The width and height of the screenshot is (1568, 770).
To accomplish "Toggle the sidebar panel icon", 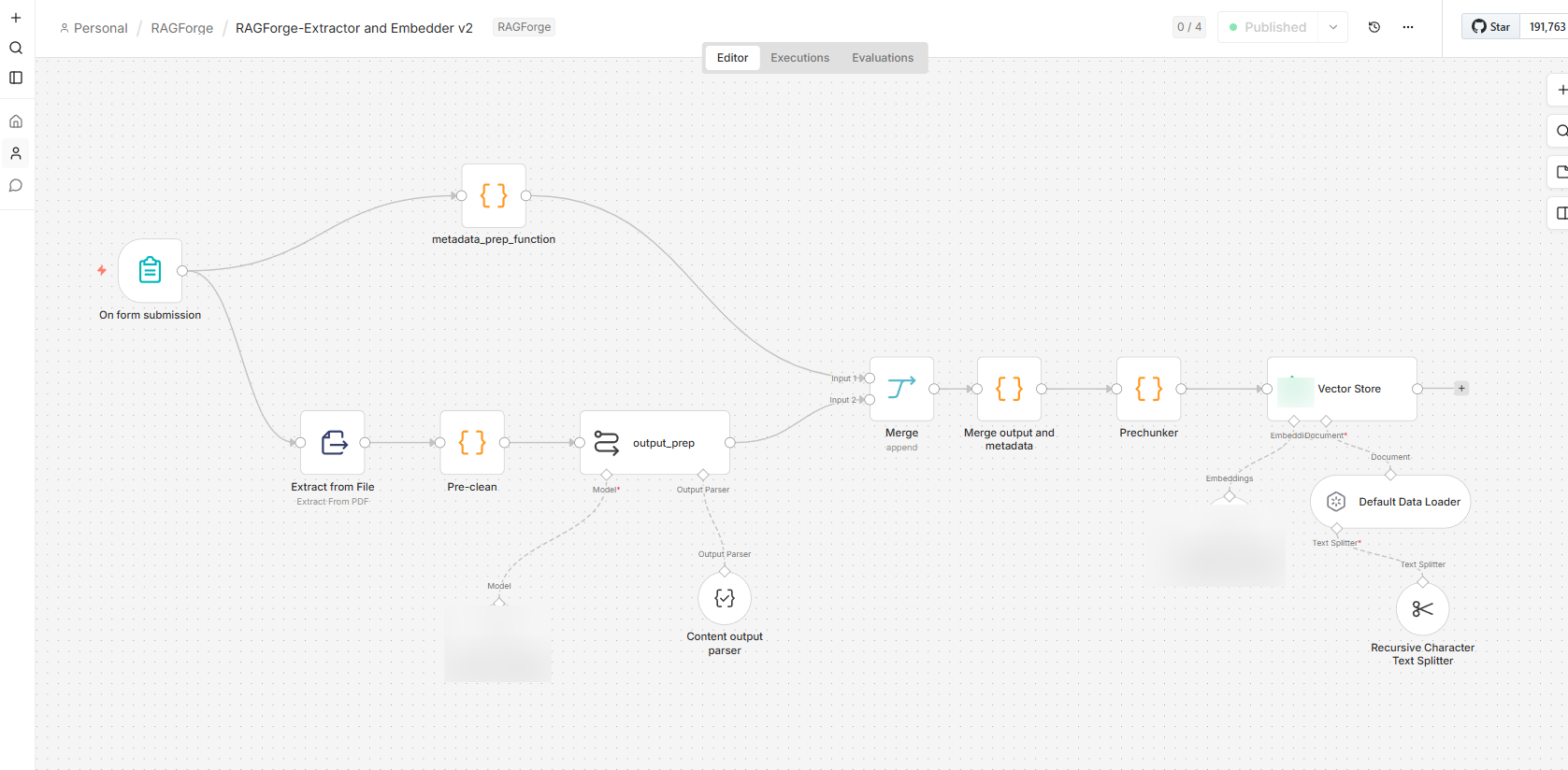I will [16, 78].
